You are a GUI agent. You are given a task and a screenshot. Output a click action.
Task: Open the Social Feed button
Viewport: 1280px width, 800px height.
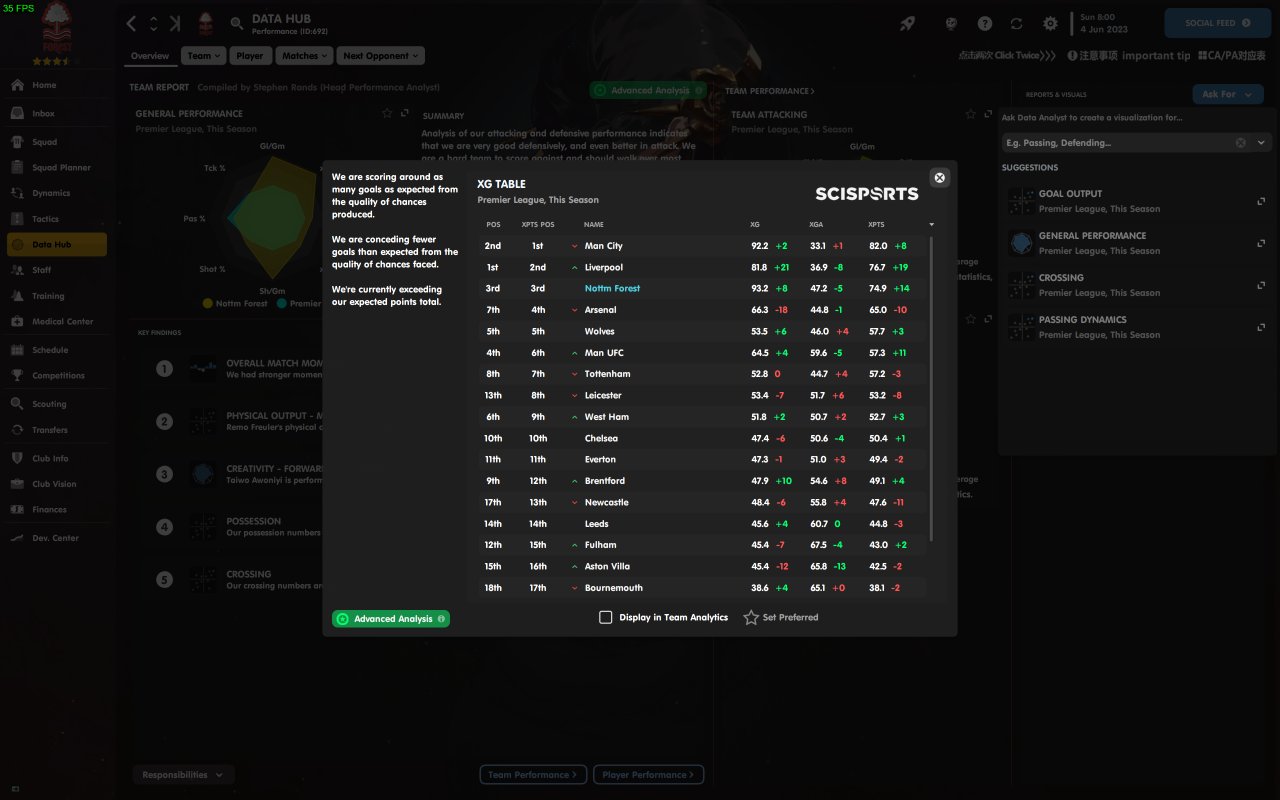[x=1218, y=23]
